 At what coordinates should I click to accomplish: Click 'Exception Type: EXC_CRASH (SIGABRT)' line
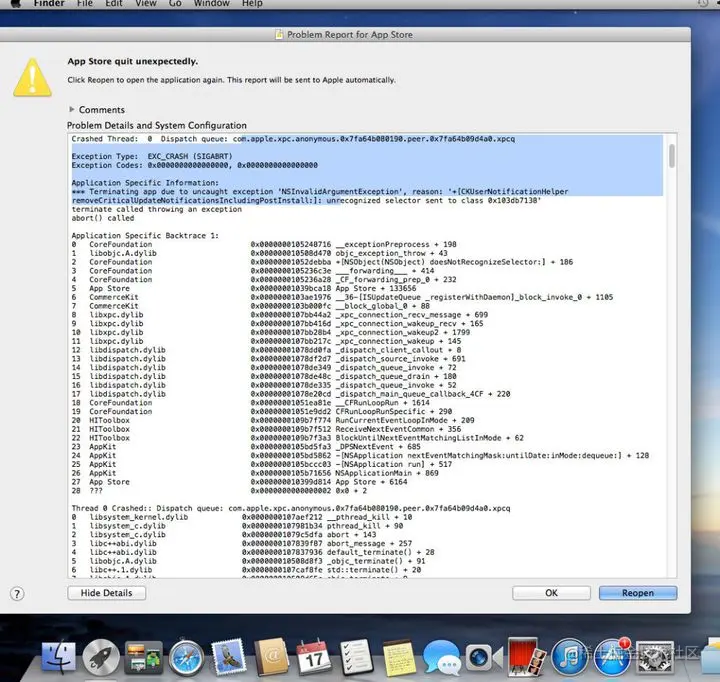coord(152,156)
